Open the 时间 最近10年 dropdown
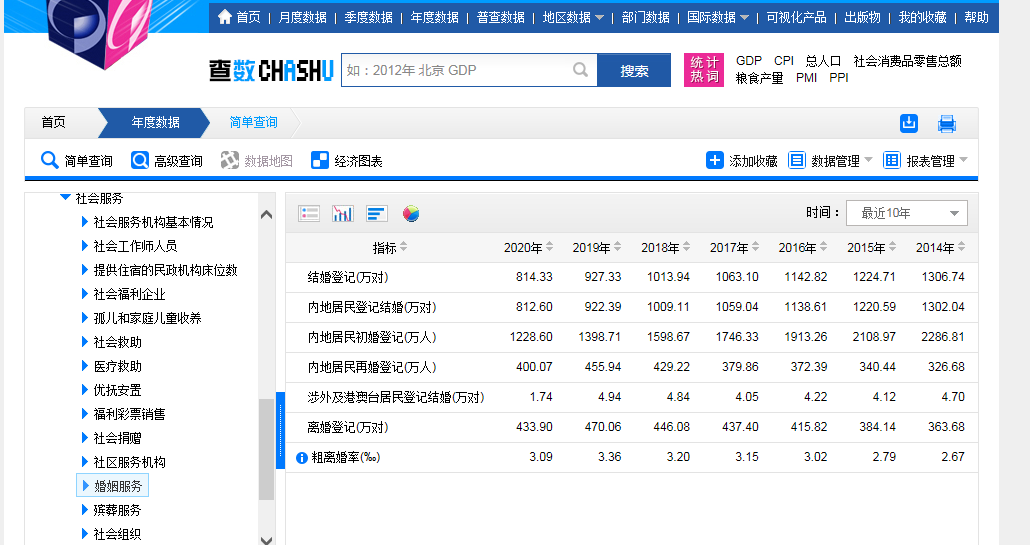Image resolution: width=1030 pixels, height=545 pixels. [x=906, y=213]
